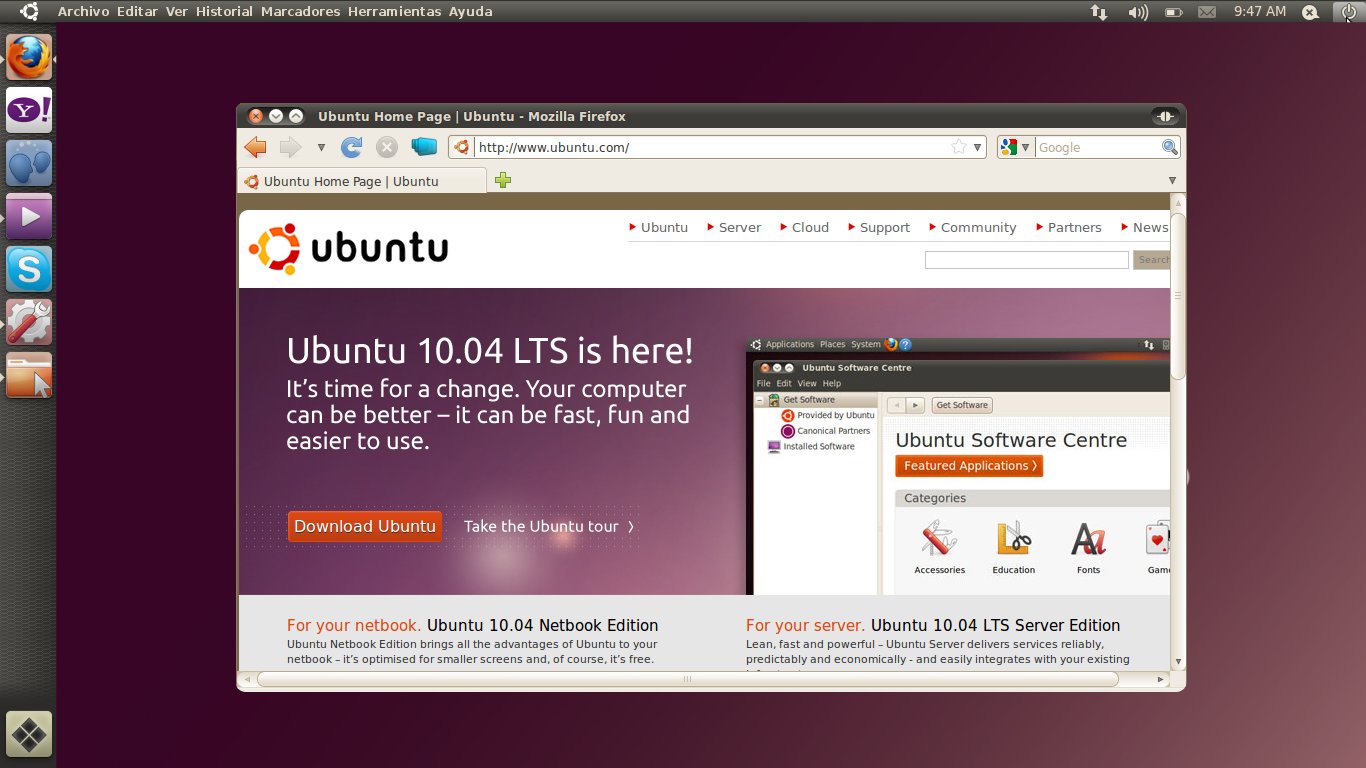Open the chat status bubble with X
The height and width of the screenshot is (768, 1366).
[1311, 12]
